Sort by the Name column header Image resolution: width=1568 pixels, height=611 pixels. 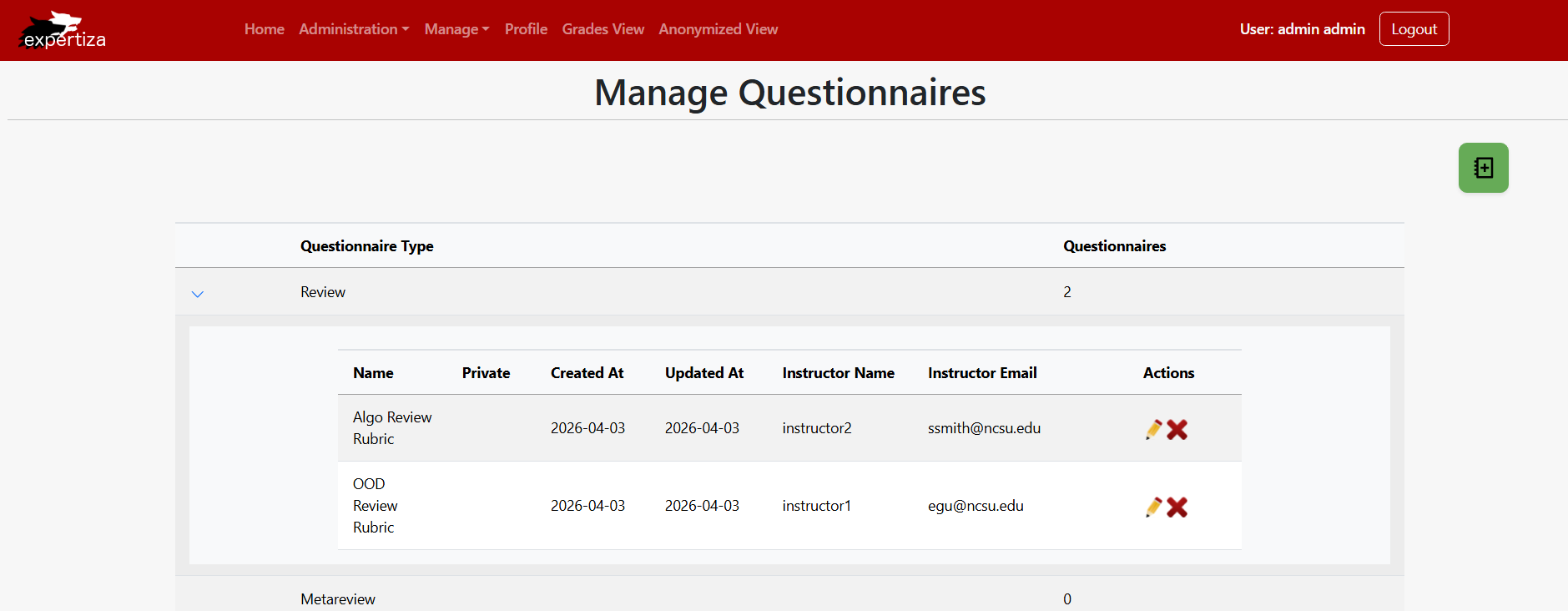tap(373, 373)
